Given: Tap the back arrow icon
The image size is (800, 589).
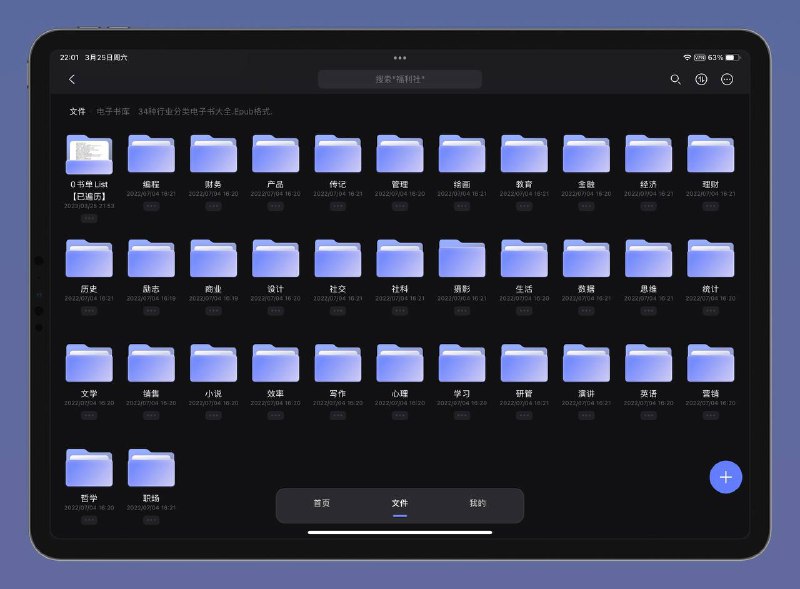Looking at the screenshot, I should tap(71, 79).
